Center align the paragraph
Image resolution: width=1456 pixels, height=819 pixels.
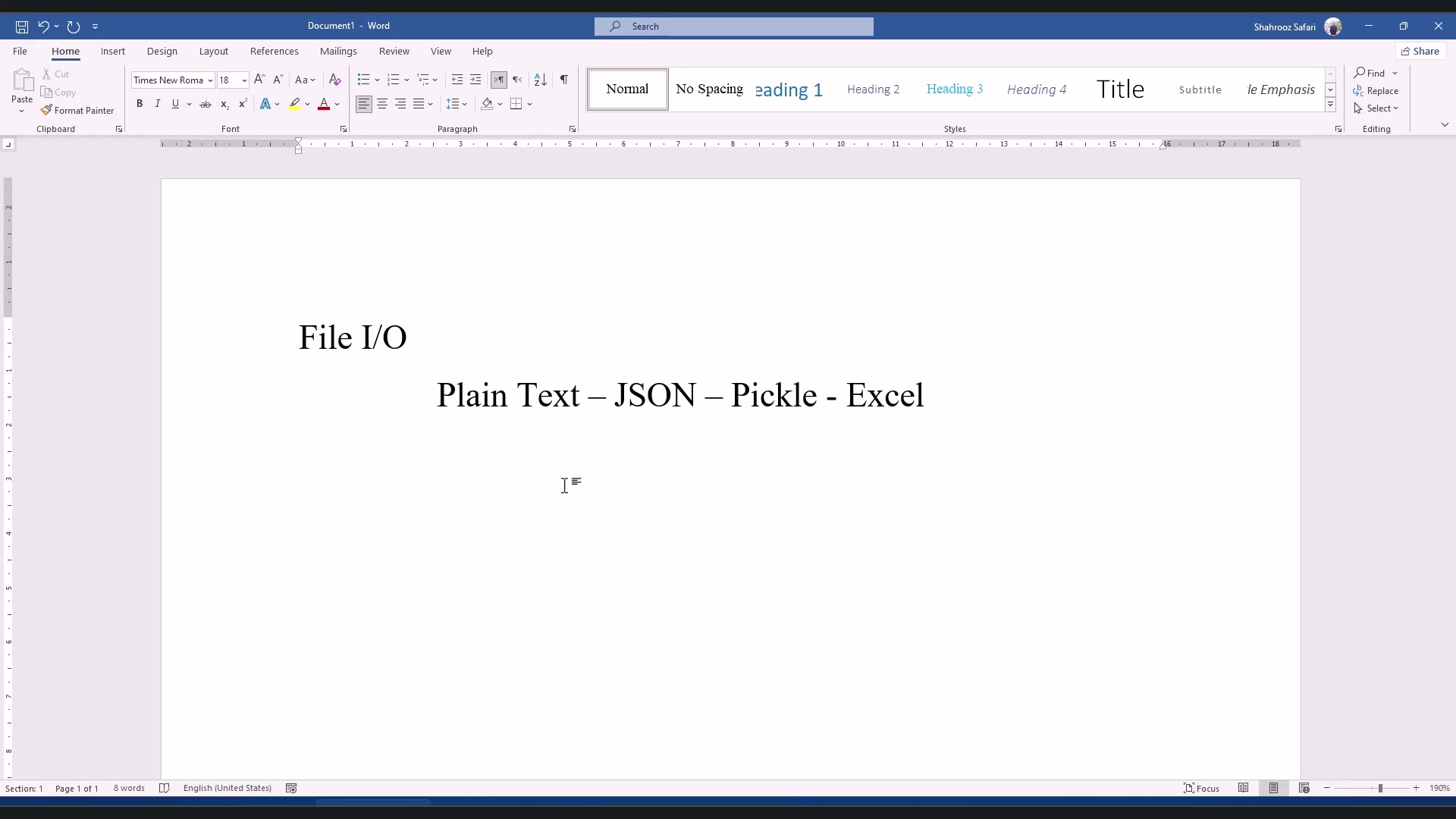pyautogui.click(x=382, y=104)
